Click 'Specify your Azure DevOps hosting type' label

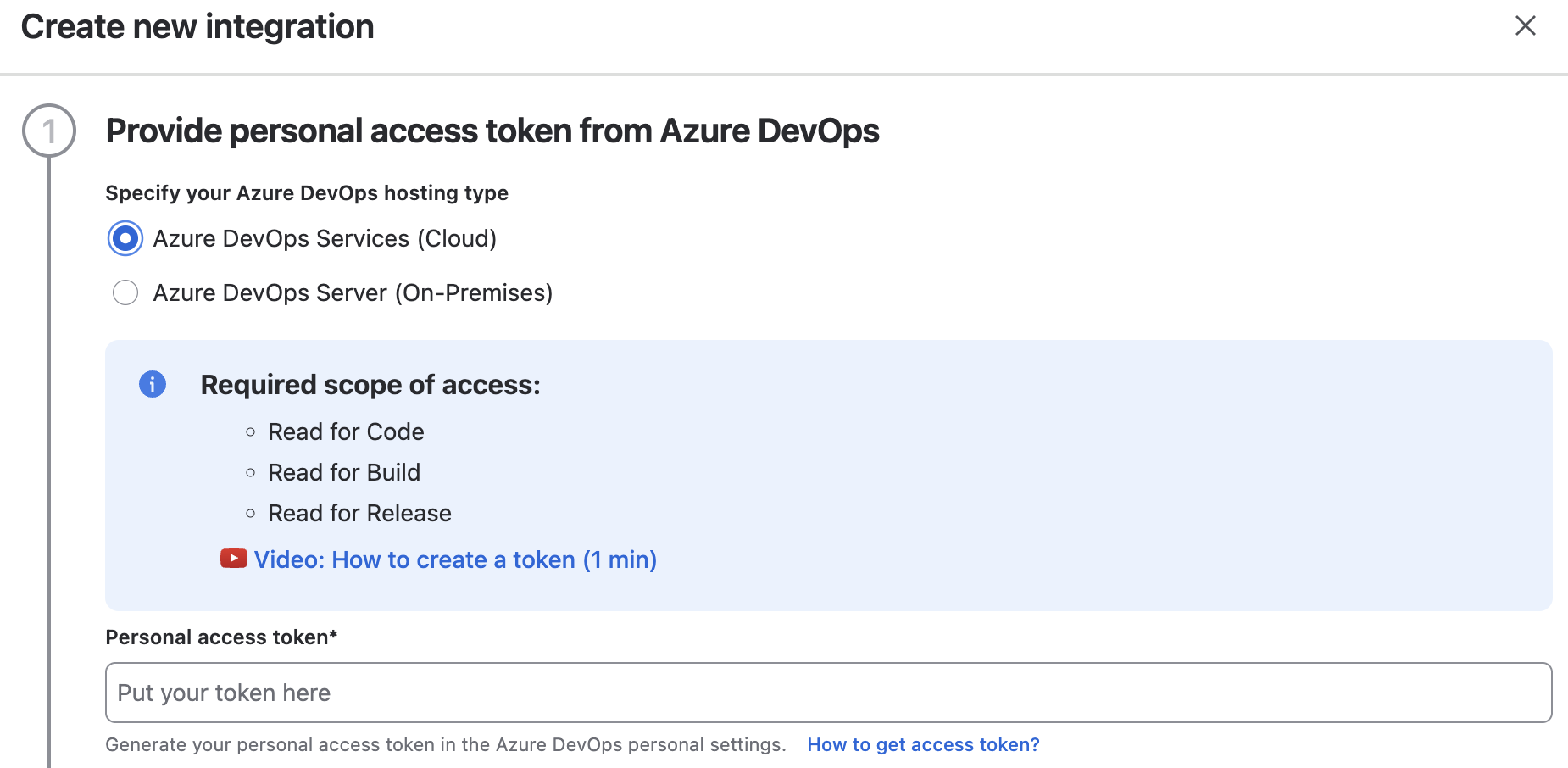coord(307,193)
